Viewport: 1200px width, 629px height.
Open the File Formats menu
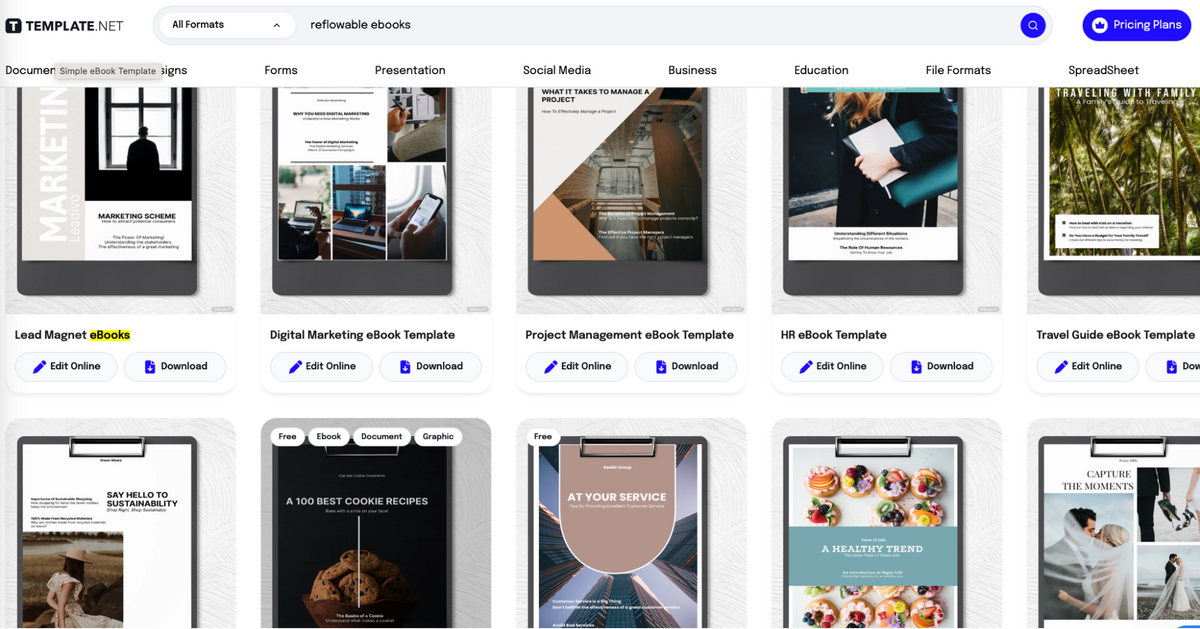point(958,70)
